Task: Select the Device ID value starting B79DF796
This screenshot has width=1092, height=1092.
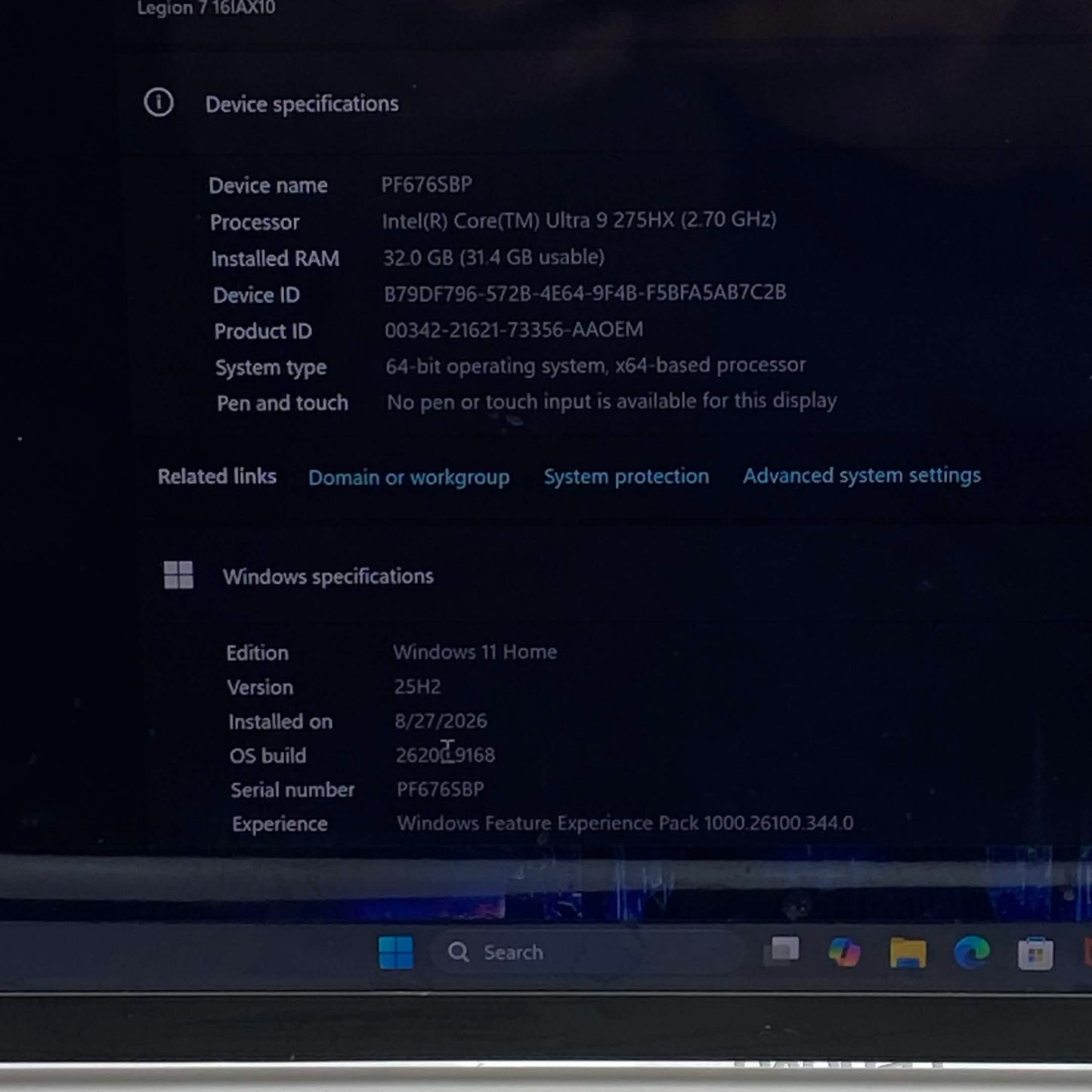Action: click(585, 292)
